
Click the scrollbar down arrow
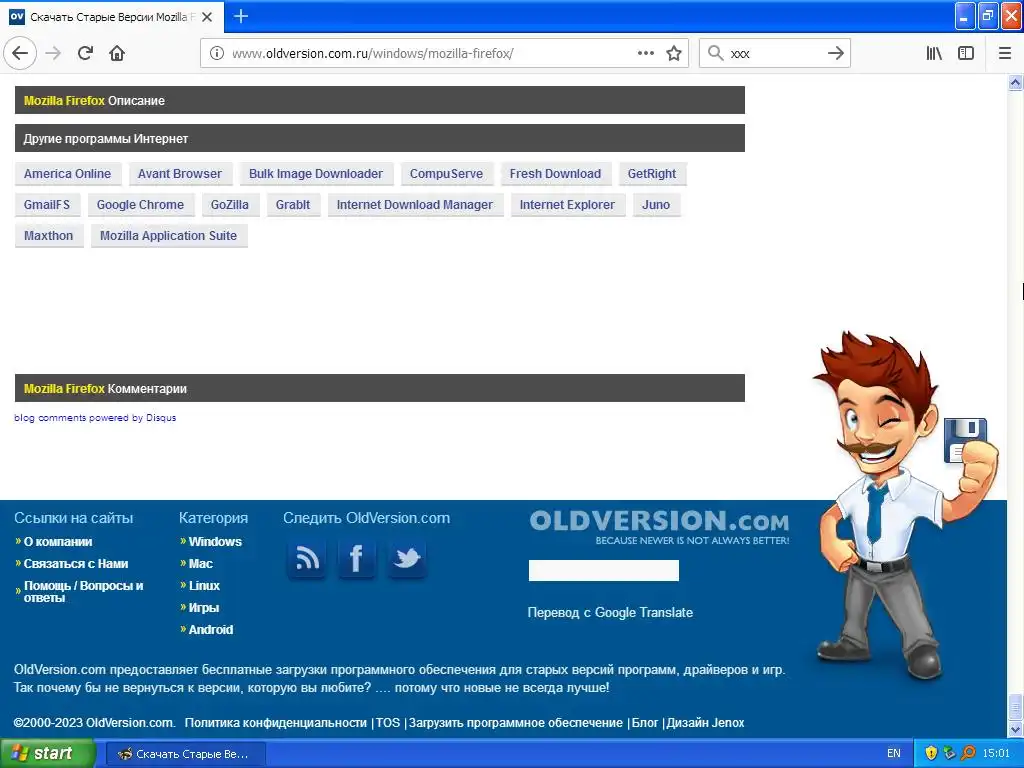[x=1015, y=729]
